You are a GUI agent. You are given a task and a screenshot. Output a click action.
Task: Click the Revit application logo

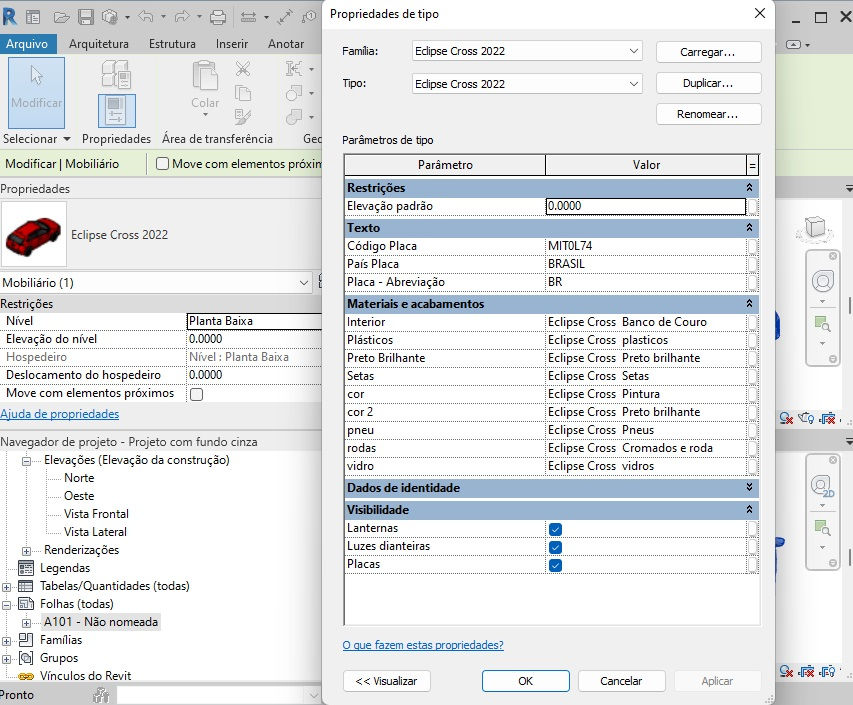click(x=9, y=17)
